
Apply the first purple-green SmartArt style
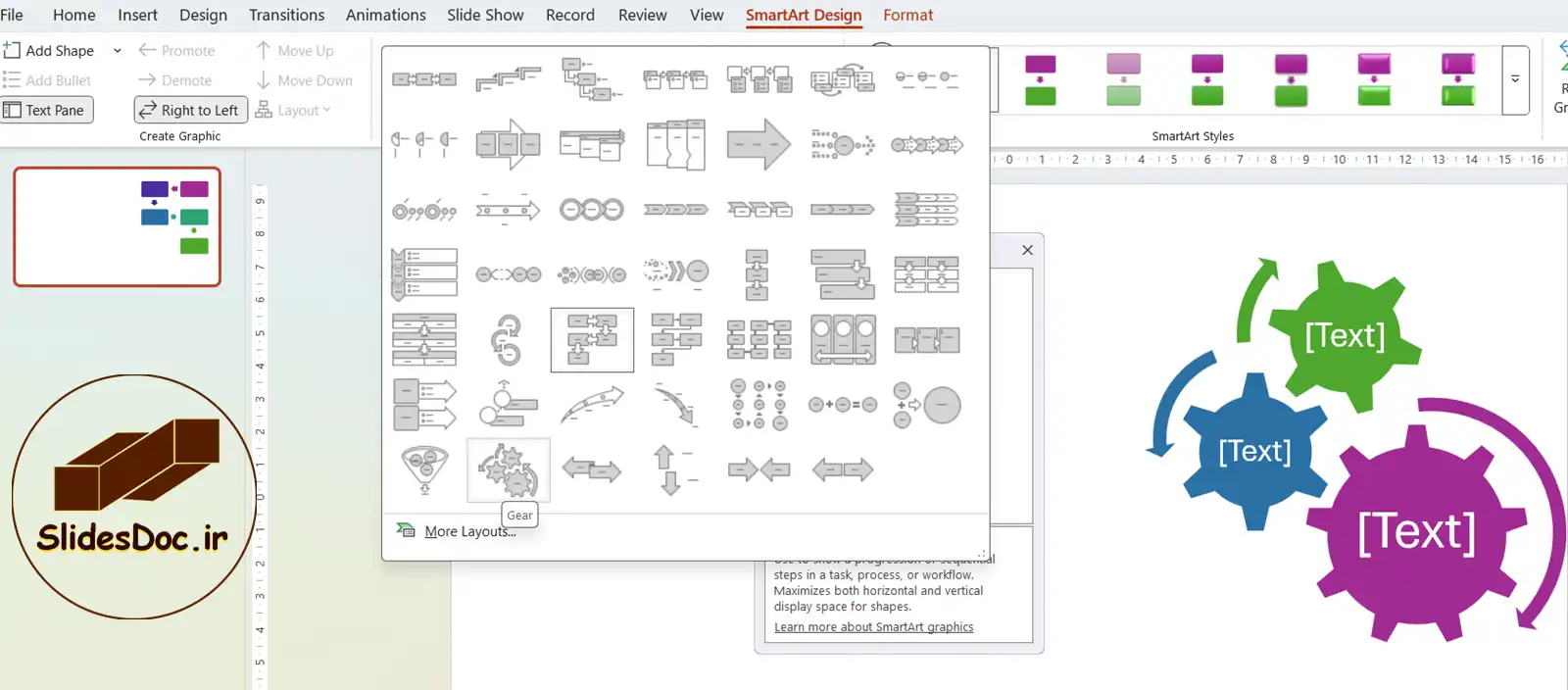pyautogui.click(x=1040, y=79)
